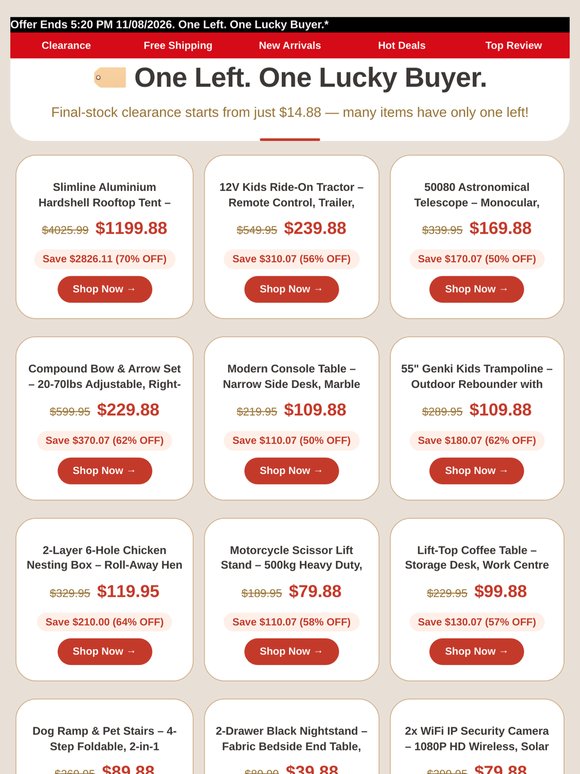Shop Now for Motorcycle Scissor Lift Stand
The width and height of the screenshot is (580, 774).
point(292,652)
